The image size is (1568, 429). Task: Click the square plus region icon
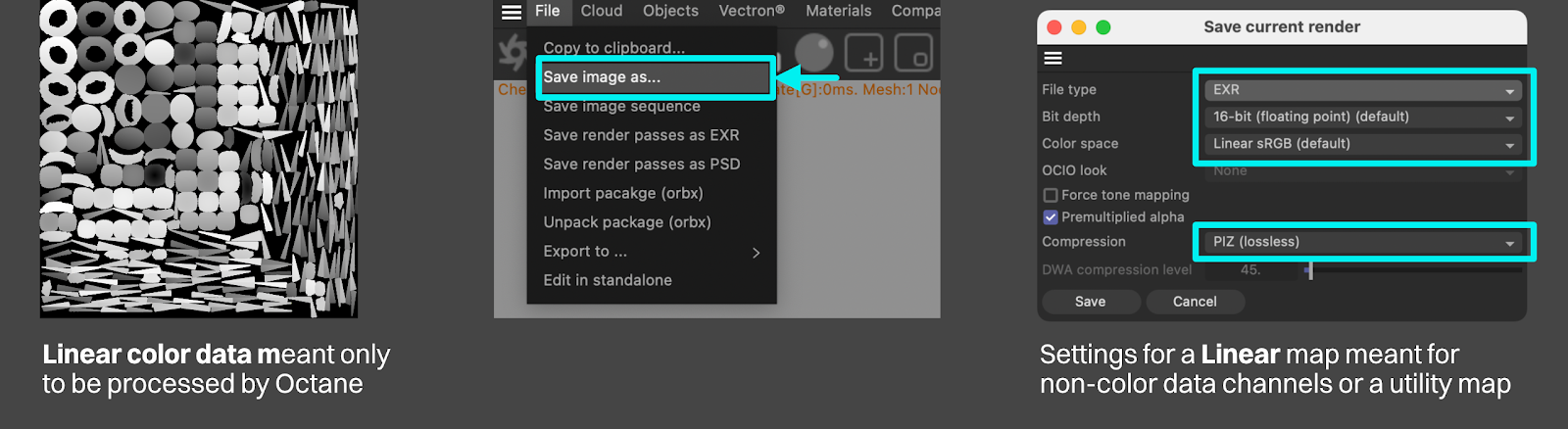pos(863,53)
